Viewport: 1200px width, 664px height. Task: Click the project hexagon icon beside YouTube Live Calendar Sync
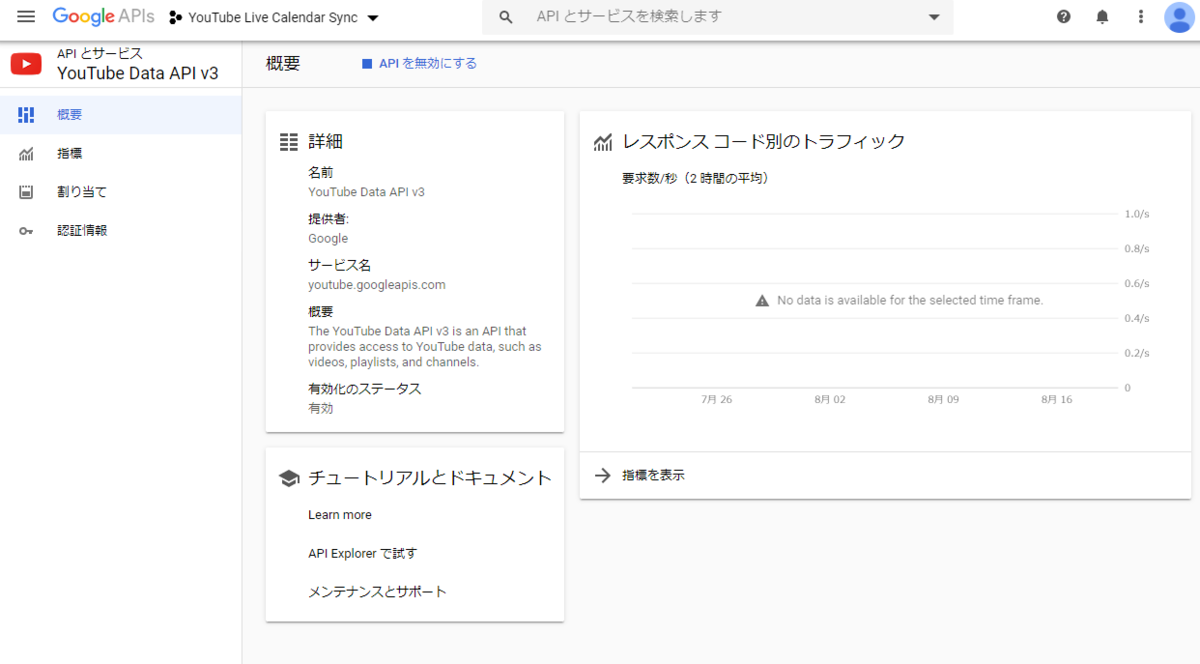pyautogui.click(x=175, y=18)
